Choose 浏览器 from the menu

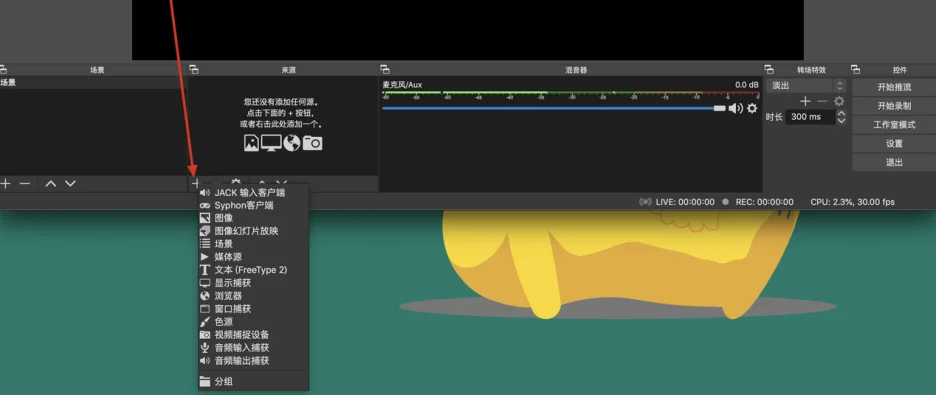click(253, 296)
